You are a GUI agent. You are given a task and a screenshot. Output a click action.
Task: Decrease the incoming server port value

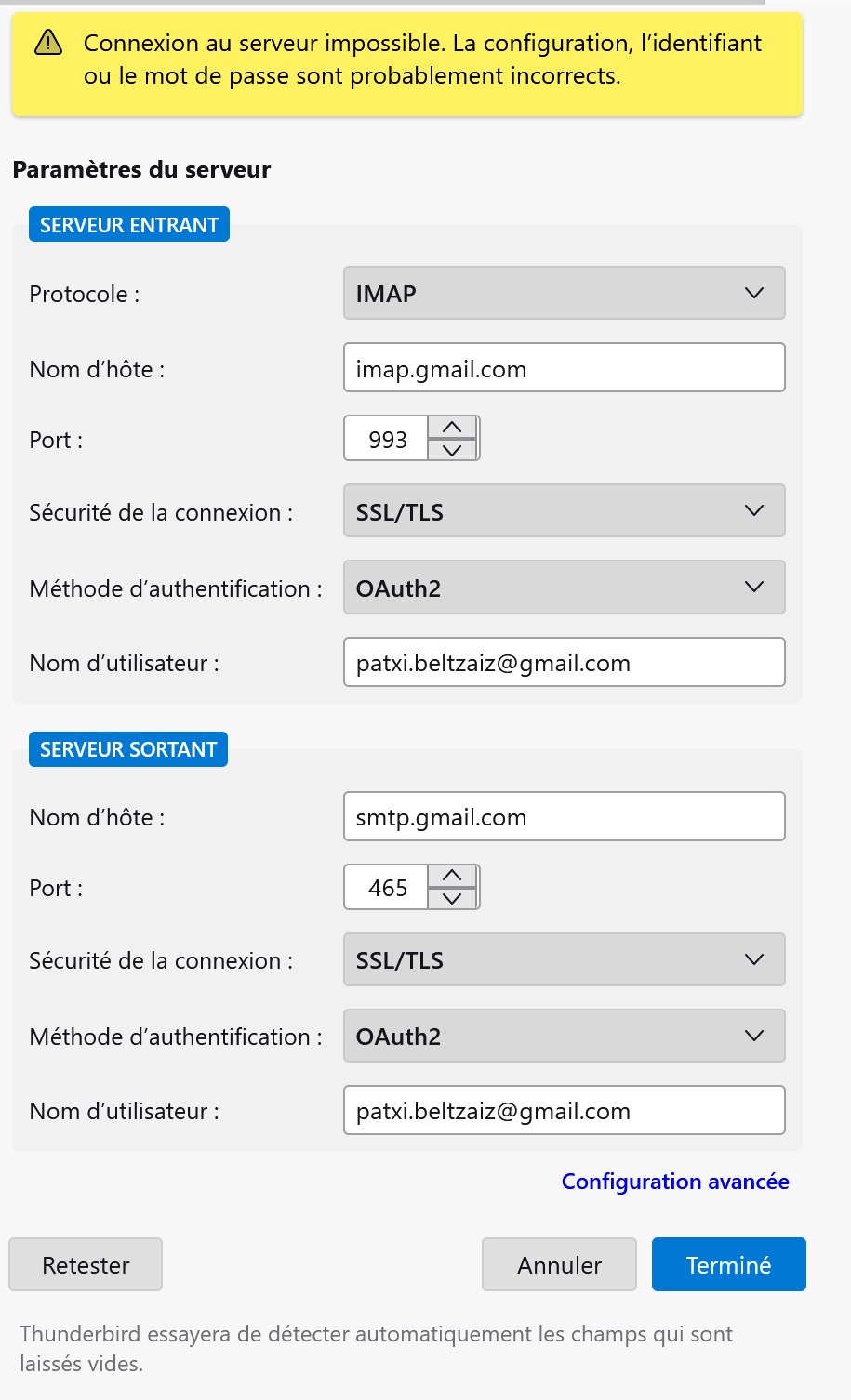coord(453,450)
